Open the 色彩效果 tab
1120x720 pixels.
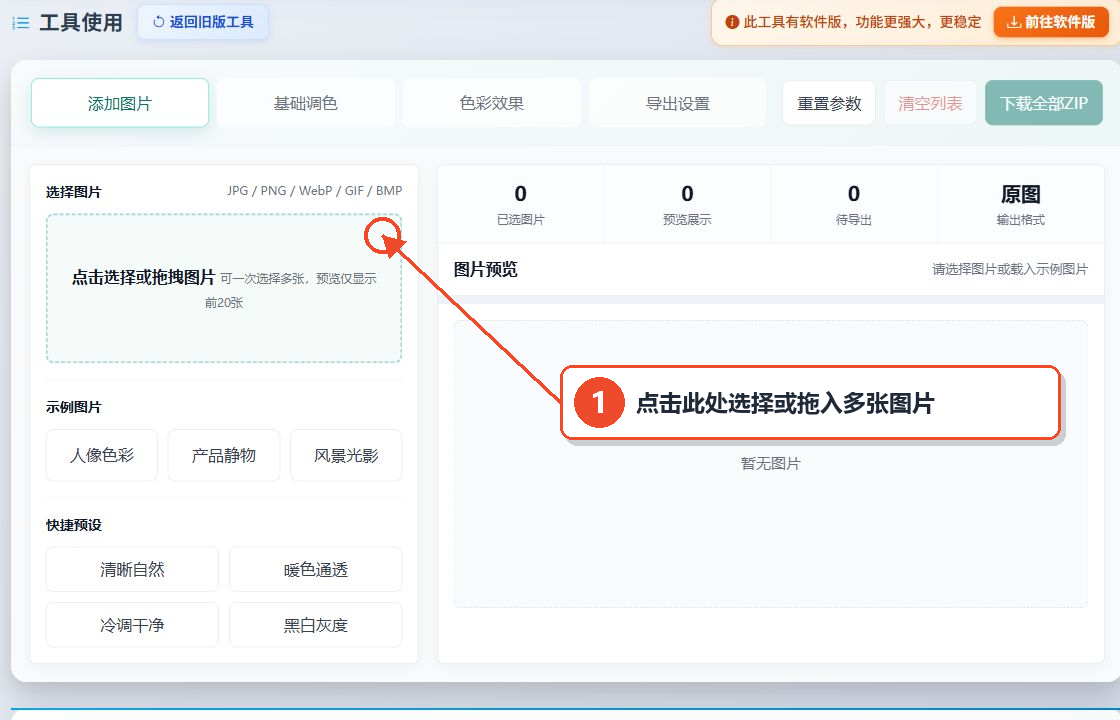491,104
